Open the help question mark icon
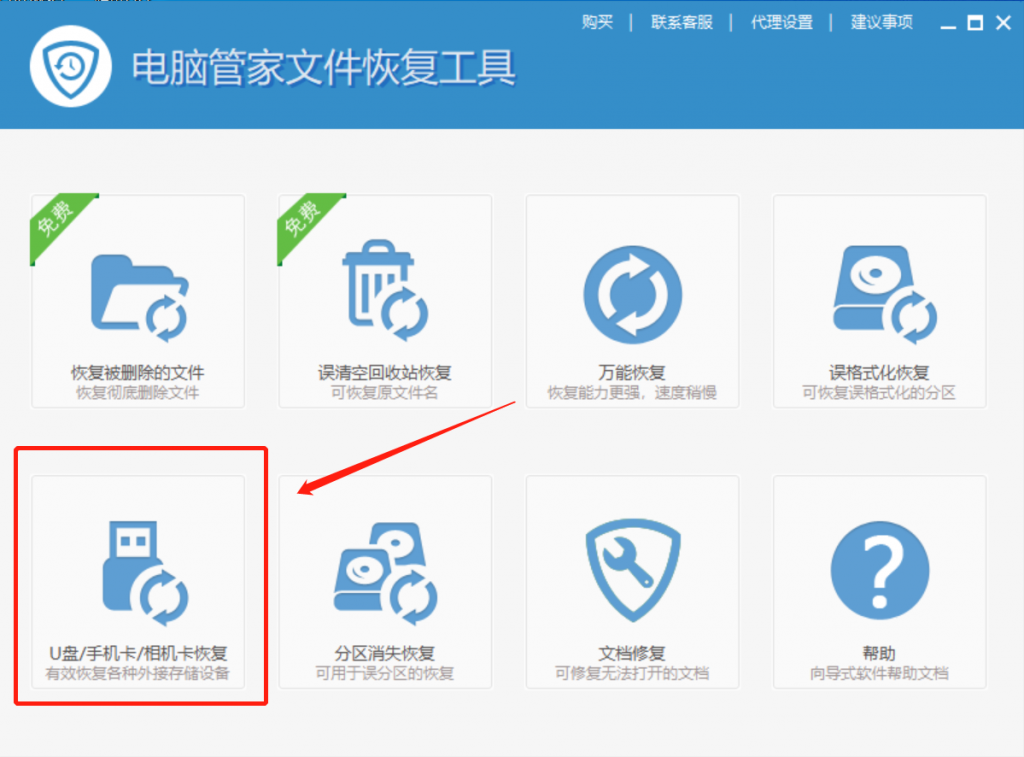Viewport: 1024px width, 757px height. tap(880, 570)
